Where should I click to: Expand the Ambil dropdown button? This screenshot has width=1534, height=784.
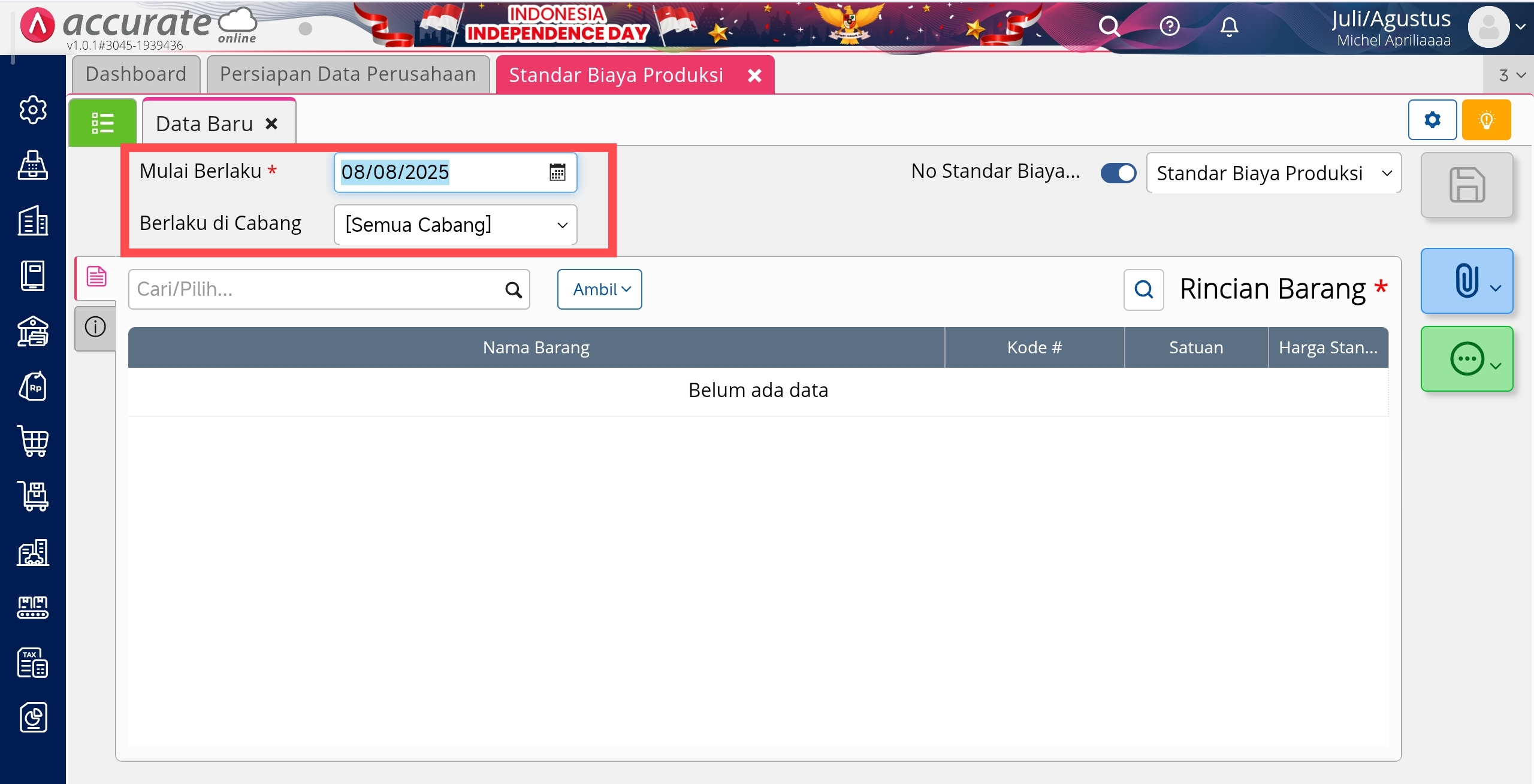click(x=599, y=289)
